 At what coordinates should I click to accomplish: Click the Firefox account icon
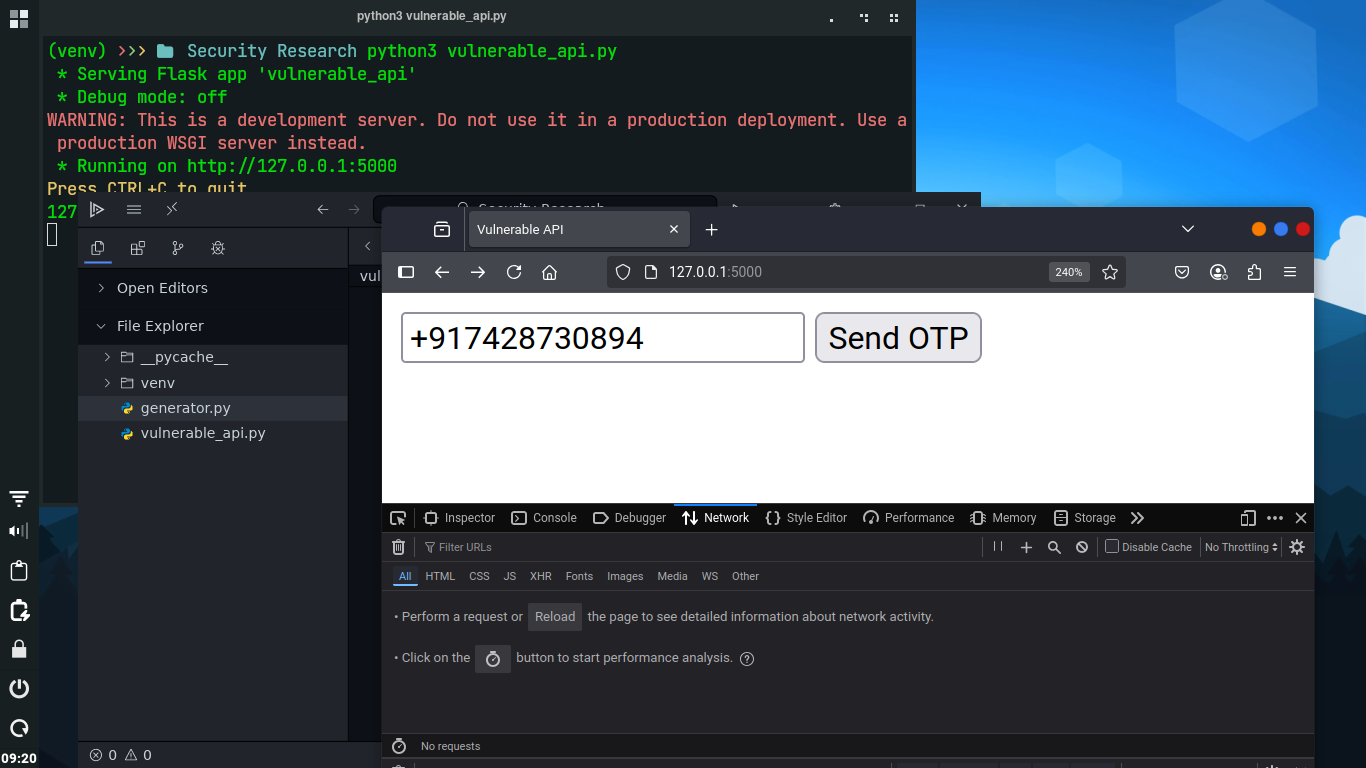(x=1218, y=271)
